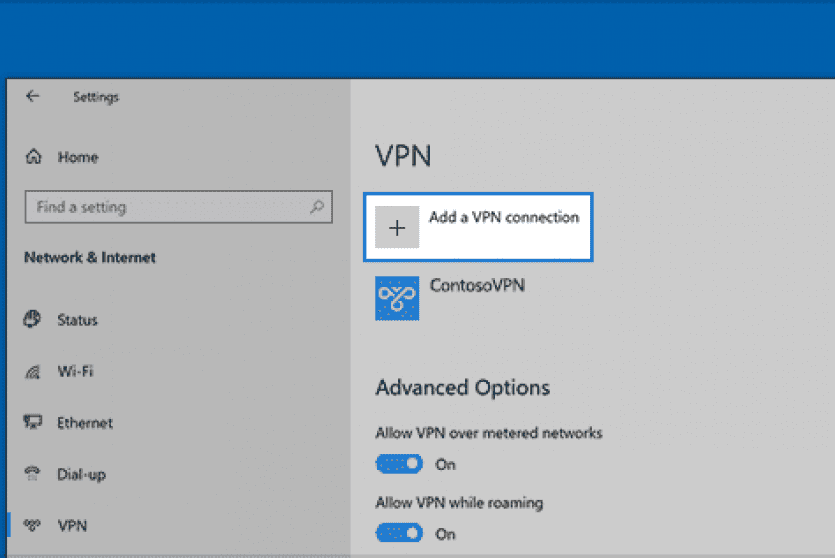Click the Dial-up phone icon
835x558 pixels.
33,474
